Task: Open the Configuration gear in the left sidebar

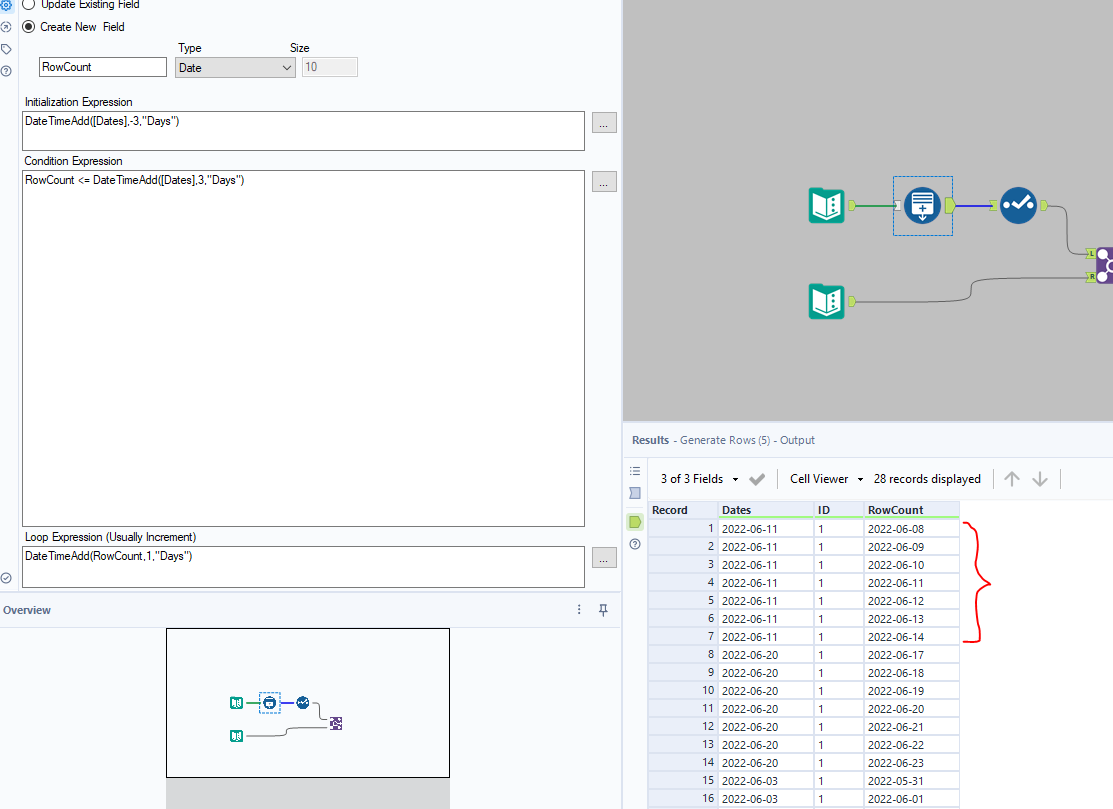Action: tap(7, 6)
